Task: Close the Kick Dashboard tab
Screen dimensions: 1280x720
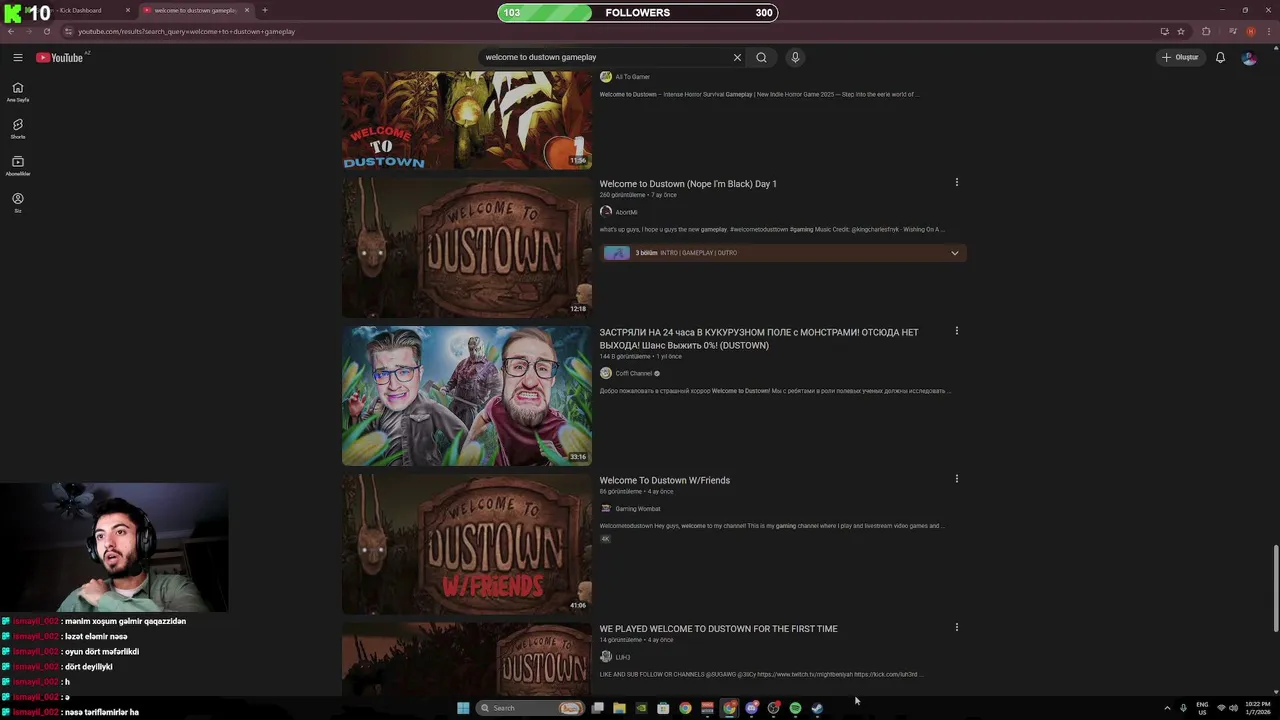Action: [128, 10]
